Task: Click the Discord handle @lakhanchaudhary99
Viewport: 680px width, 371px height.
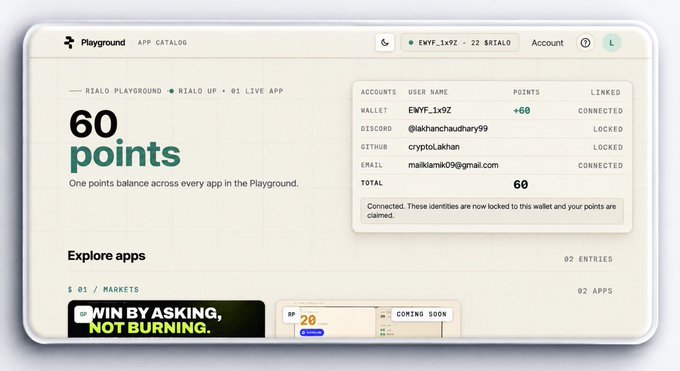Action: tap(448, 128)
